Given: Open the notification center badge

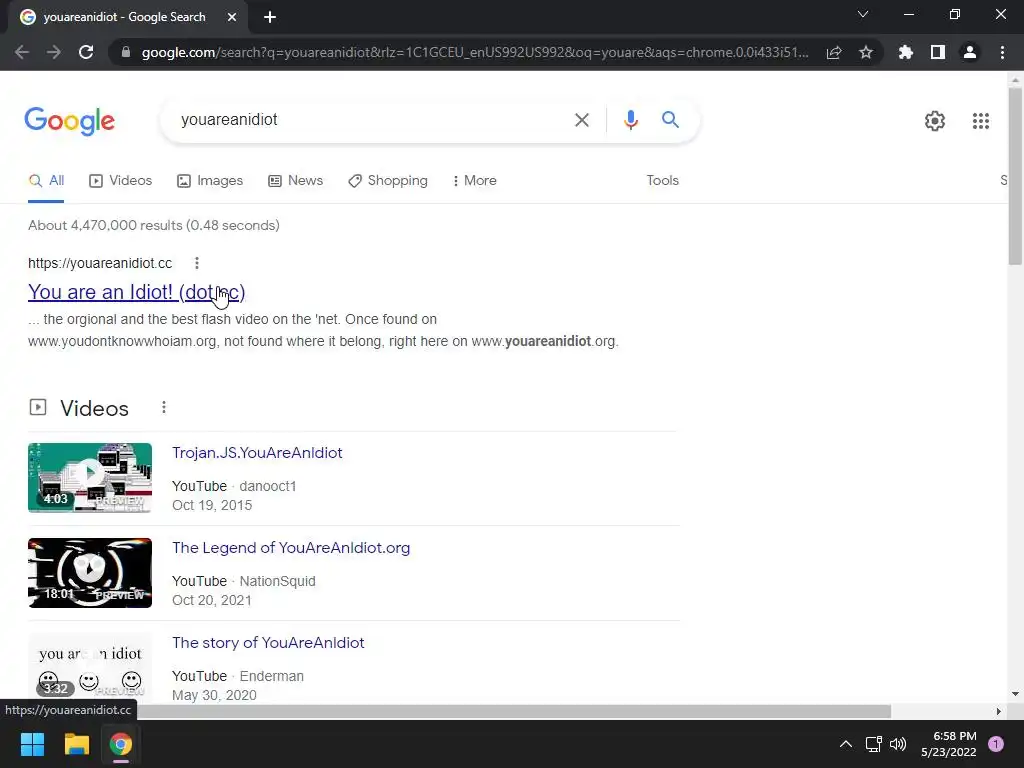Looking at the screenshot, I should [996, 744].
